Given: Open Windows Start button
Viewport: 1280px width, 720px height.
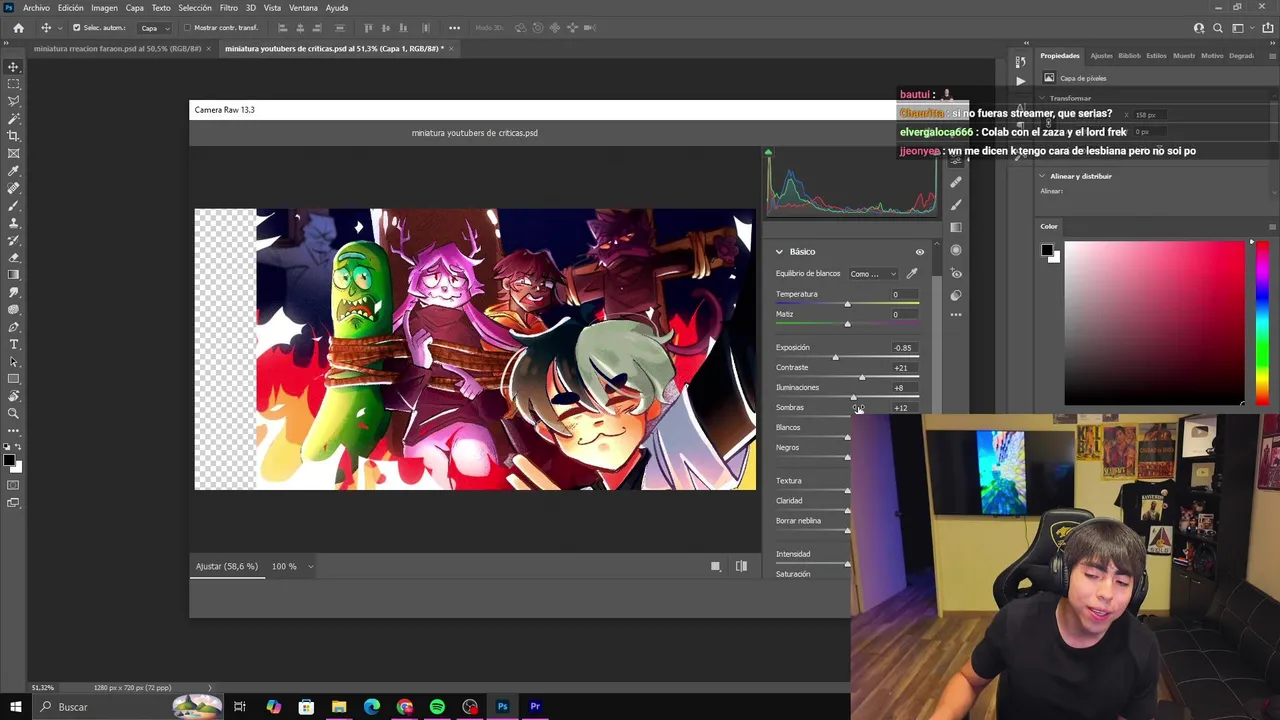Looking at the screenshot, I should [x=15, y=707].
